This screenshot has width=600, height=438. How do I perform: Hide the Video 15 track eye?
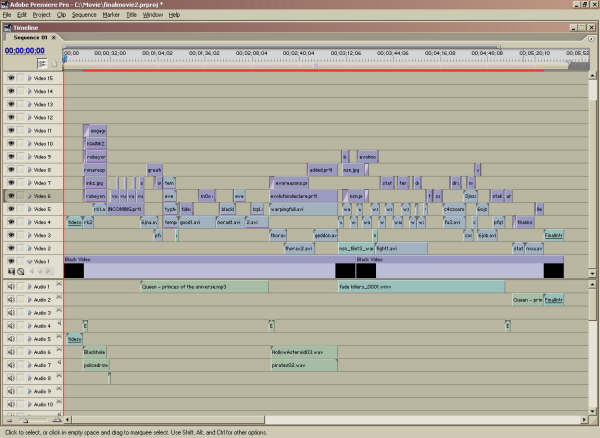tap(11, 78)
